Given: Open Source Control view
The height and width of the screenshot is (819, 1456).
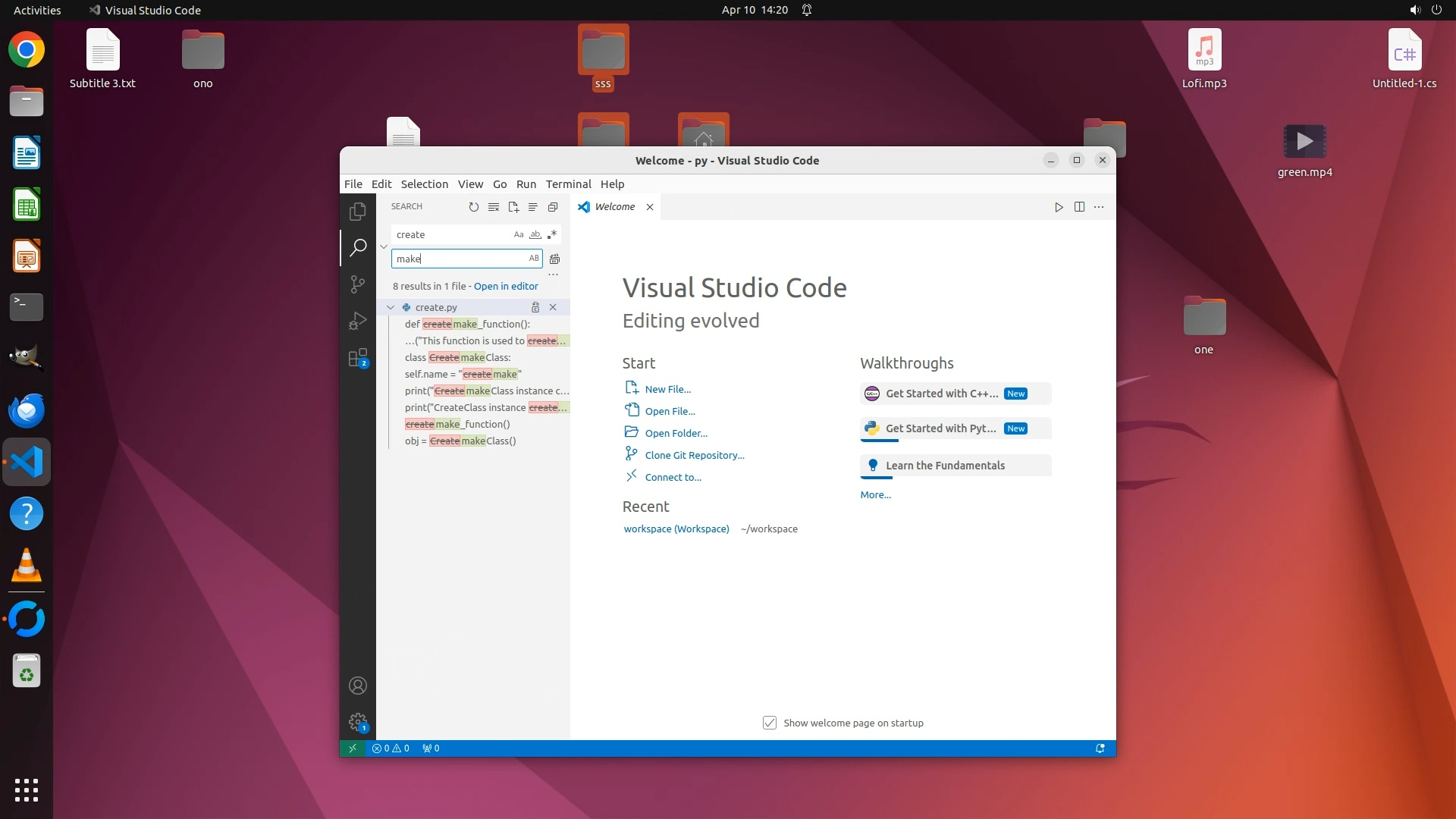Looking at the screenshot, I should 358,284.
